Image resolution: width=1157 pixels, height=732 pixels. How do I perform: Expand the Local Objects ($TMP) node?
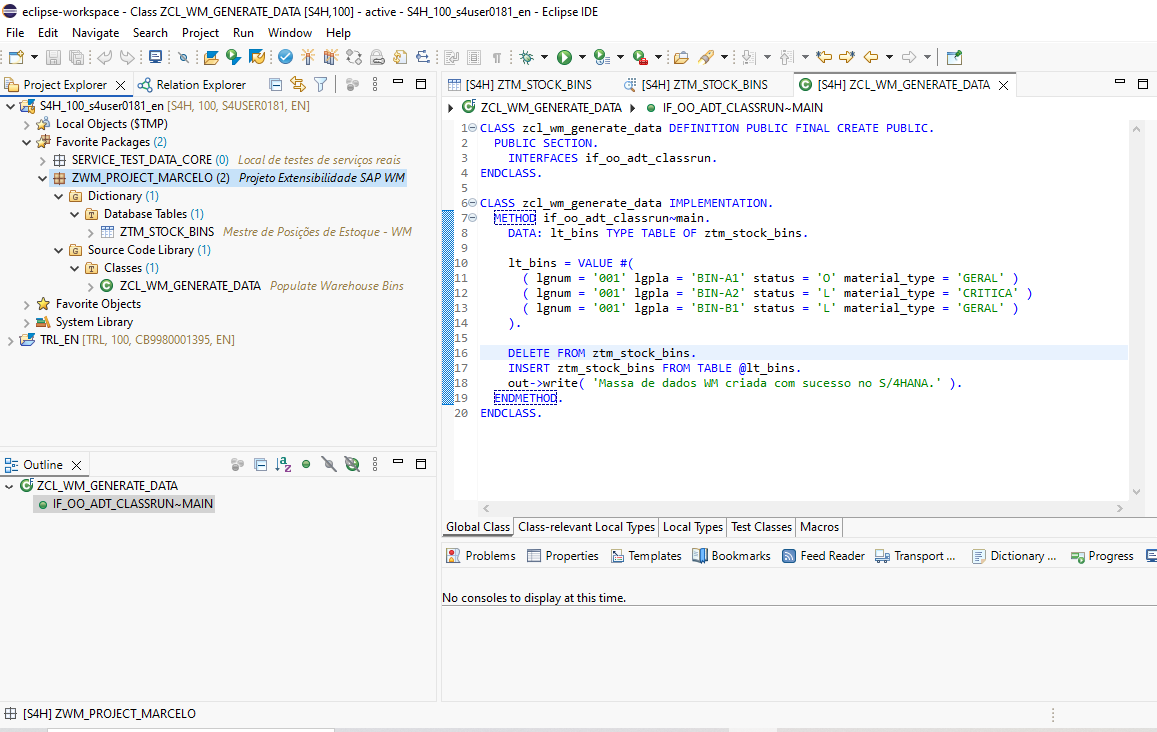(27, 124)
